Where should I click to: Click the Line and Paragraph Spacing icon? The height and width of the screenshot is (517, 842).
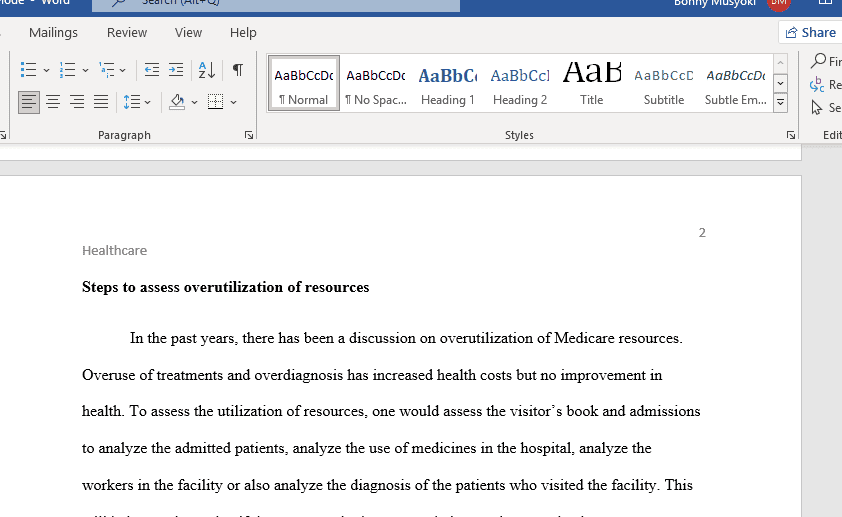[x=132, y=101]
